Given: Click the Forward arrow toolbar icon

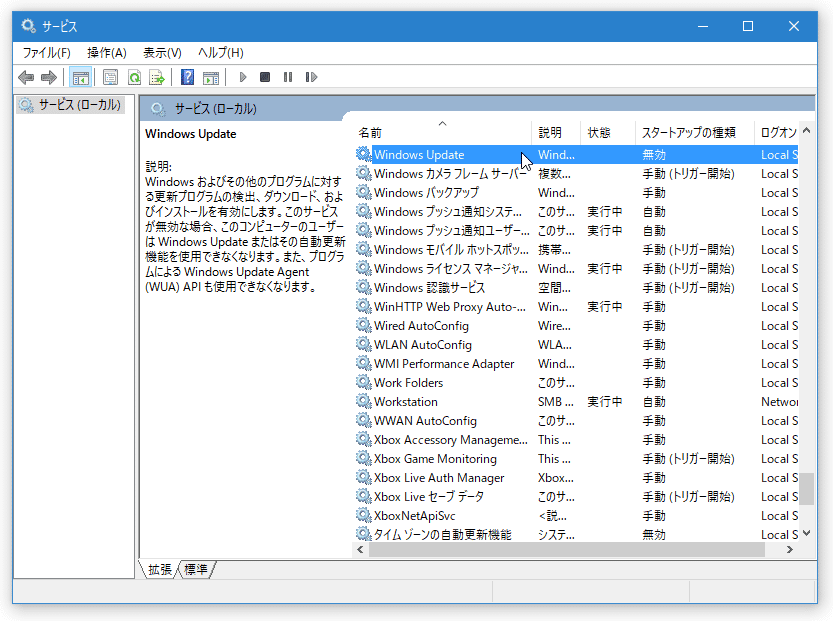Looking at the screenshot, I should 49,78.
